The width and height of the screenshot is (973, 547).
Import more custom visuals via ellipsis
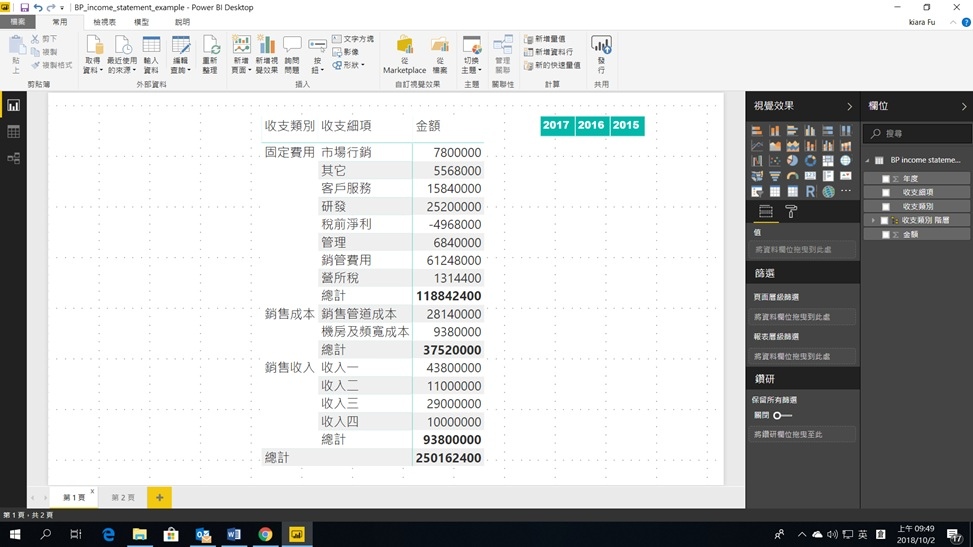click(846, 191)
